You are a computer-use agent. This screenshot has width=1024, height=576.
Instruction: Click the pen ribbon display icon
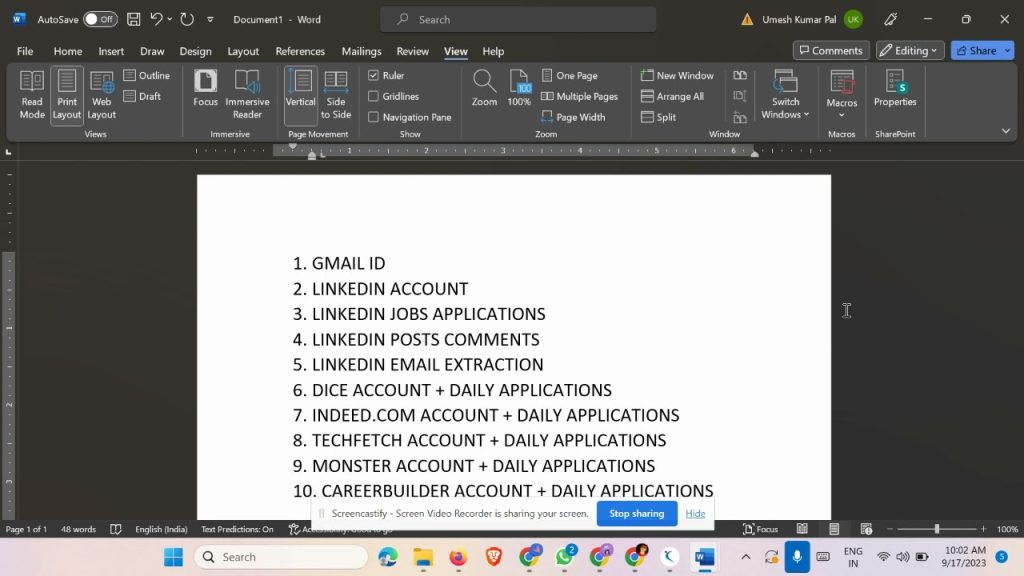[x=891, y=19]
